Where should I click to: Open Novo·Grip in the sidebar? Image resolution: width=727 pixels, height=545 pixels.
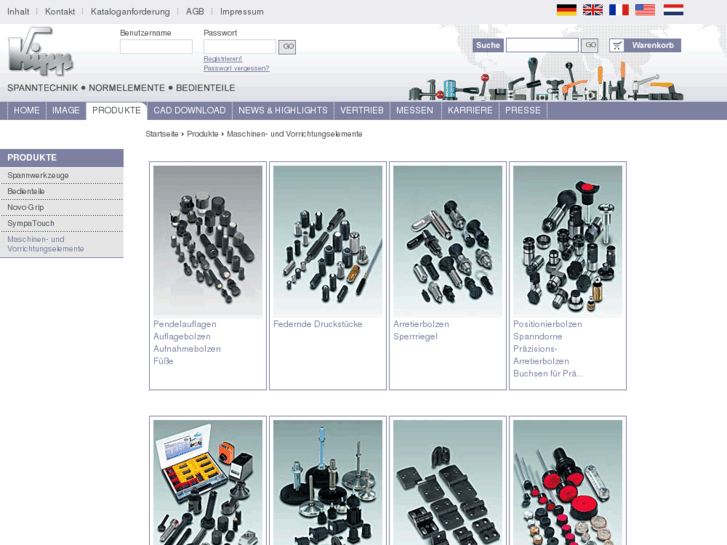click(x=26, y=207)
